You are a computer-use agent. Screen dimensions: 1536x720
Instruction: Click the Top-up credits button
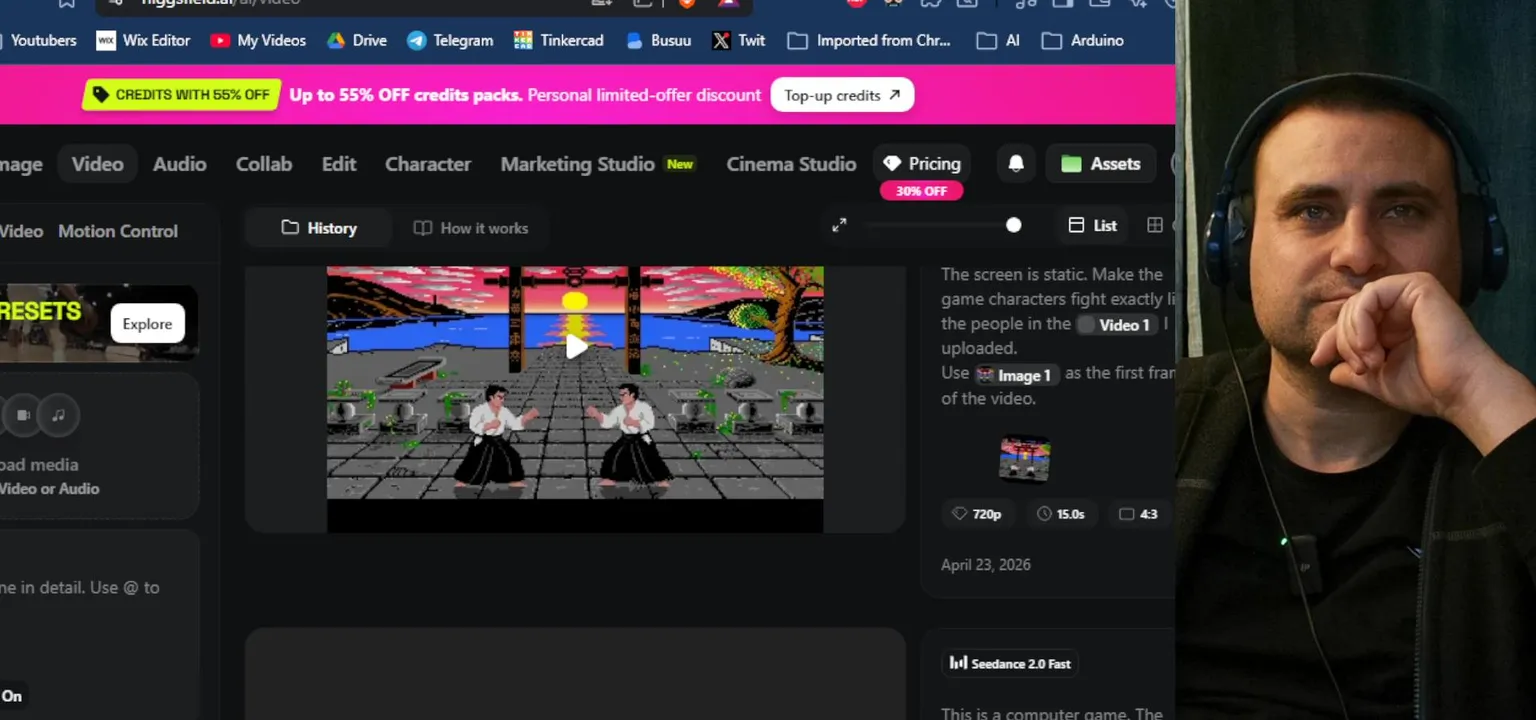(842, 95)
